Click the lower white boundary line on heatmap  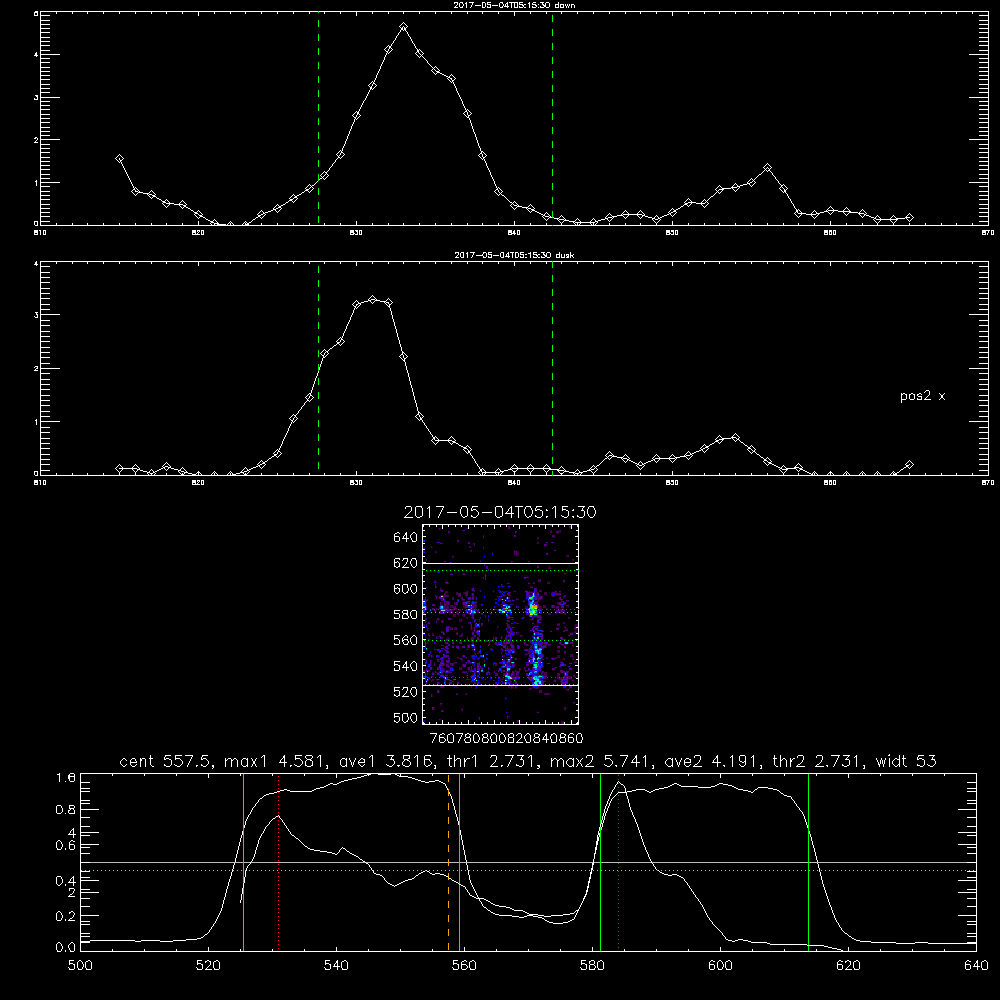tap(501, 686)
